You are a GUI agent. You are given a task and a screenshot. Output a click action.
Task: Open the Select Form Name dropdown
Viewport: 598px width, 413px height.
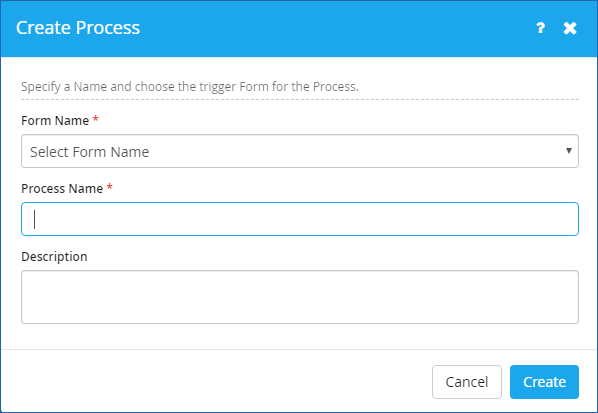pyautogui.click(x=300, y=151)
